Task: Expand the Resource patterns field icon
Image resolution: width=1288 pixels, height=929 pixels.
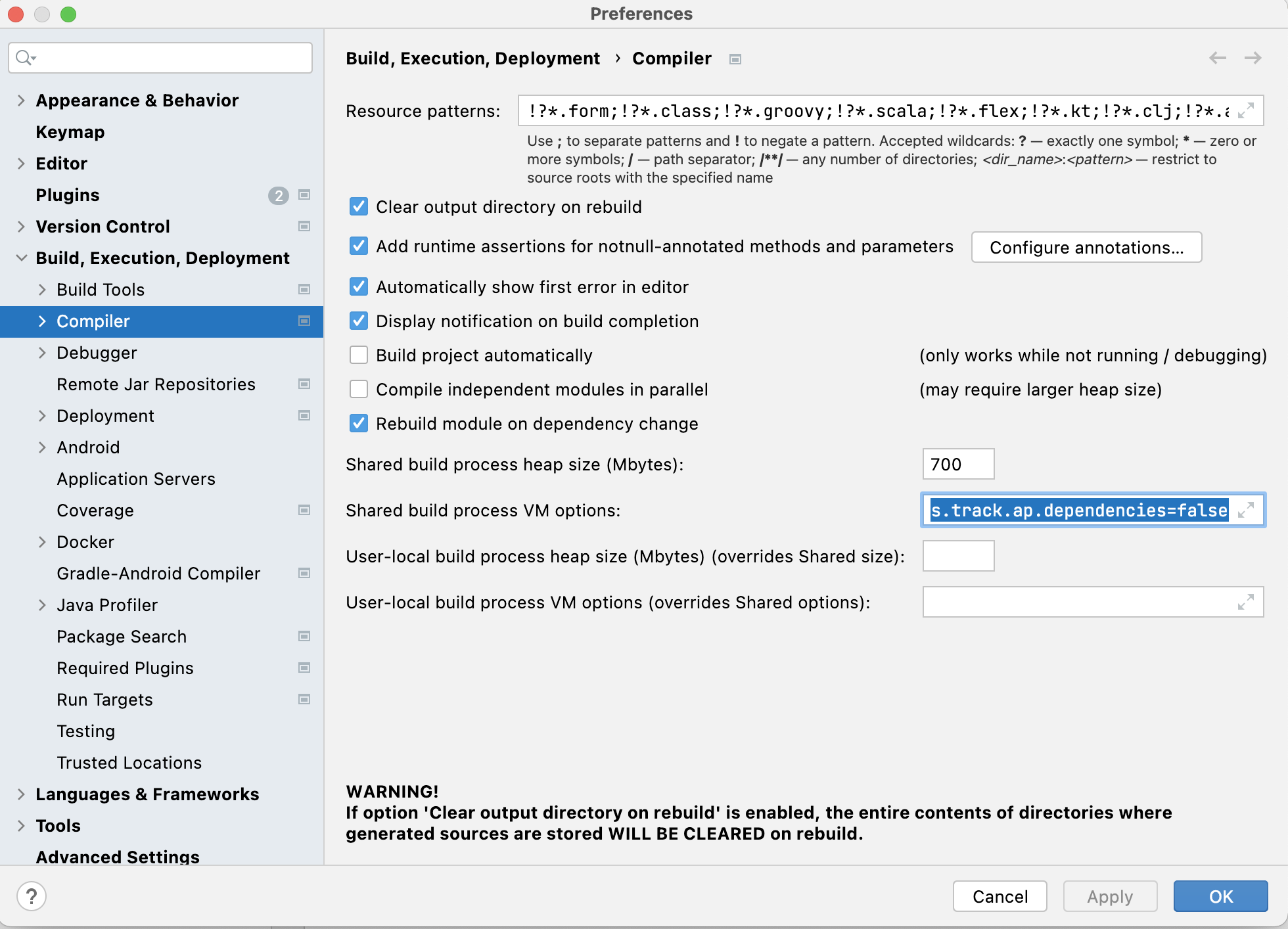Action: point(1246,110)
